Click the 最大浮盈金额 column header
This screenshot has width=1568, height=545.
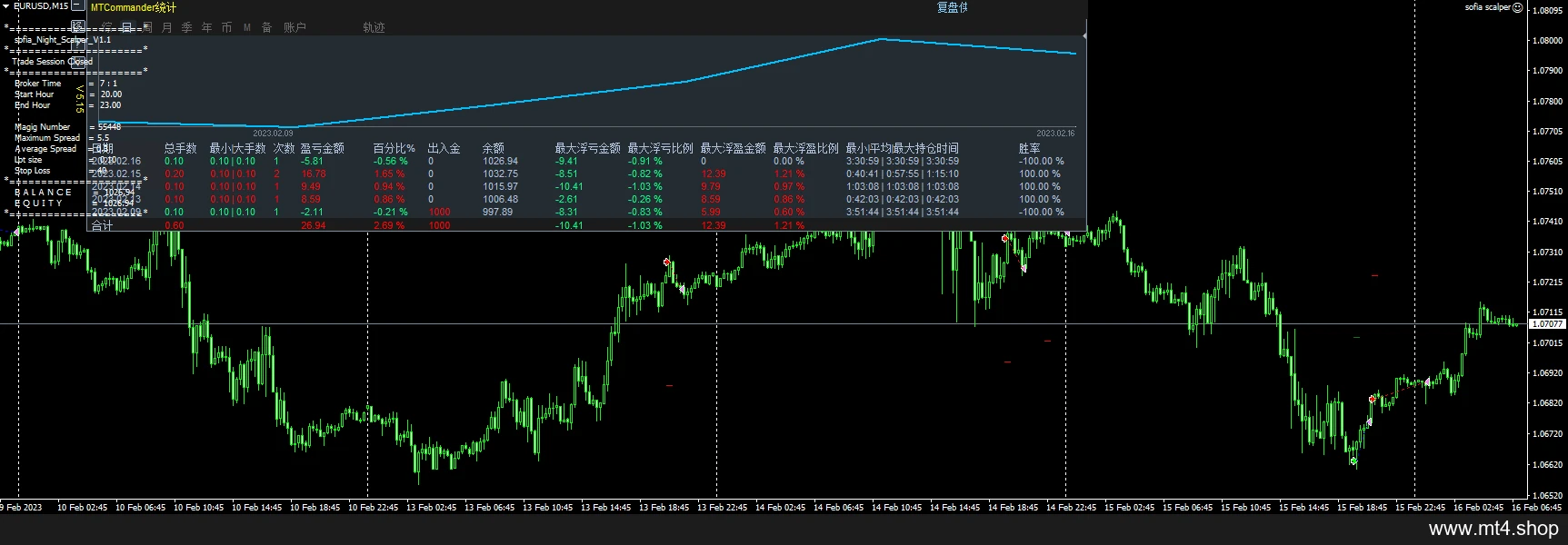click(x=734, y=148)
